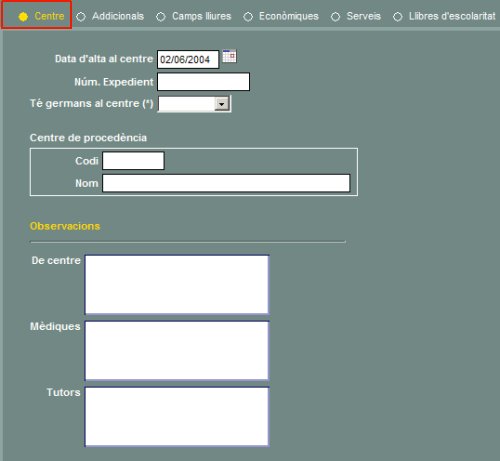Click the Serveis label in top bar
The width and height of the screenshot is (500, 461).
pos(363,16)
